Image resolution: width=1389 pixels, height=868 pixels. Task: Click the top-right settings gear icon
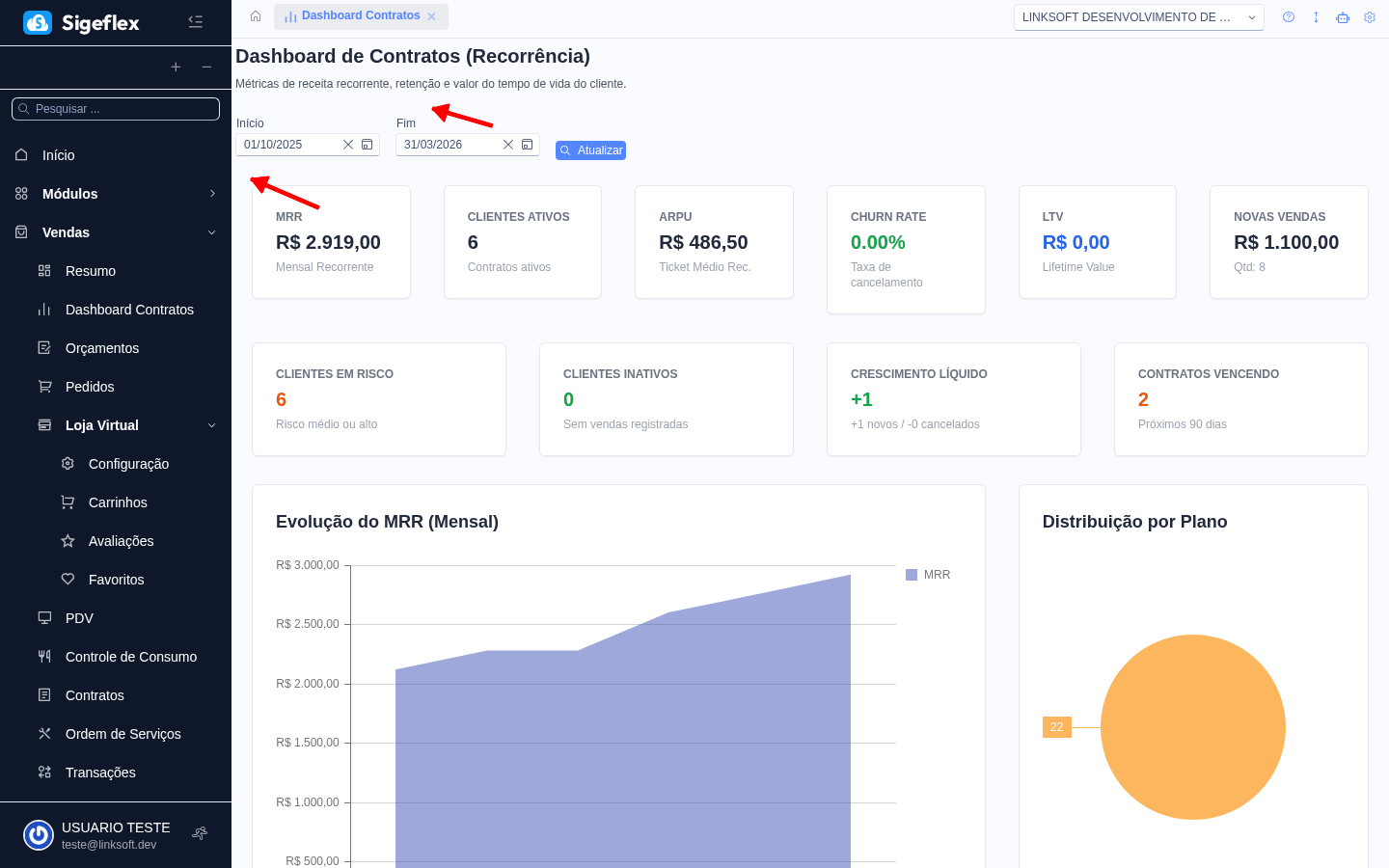coord(1370,16)
